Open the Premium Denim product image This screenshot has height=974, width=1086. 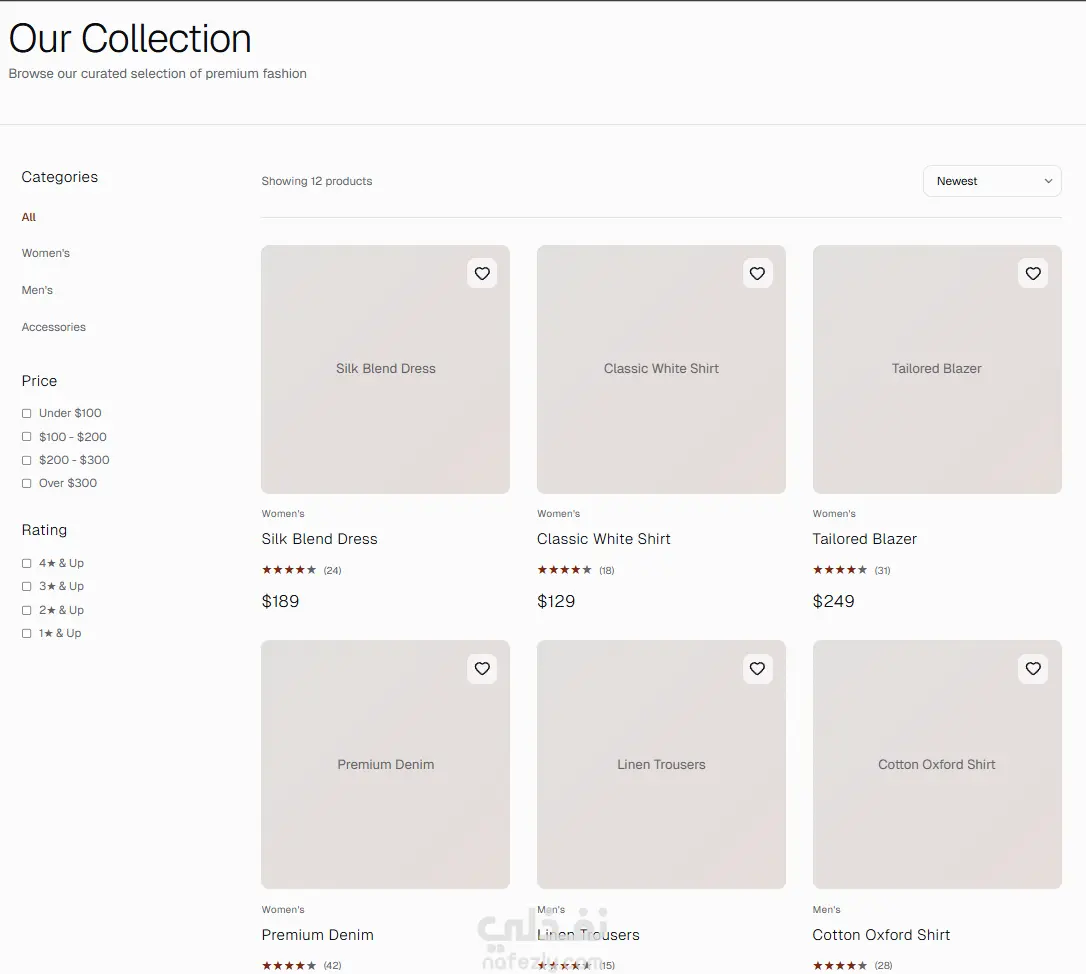click(386, 765)
